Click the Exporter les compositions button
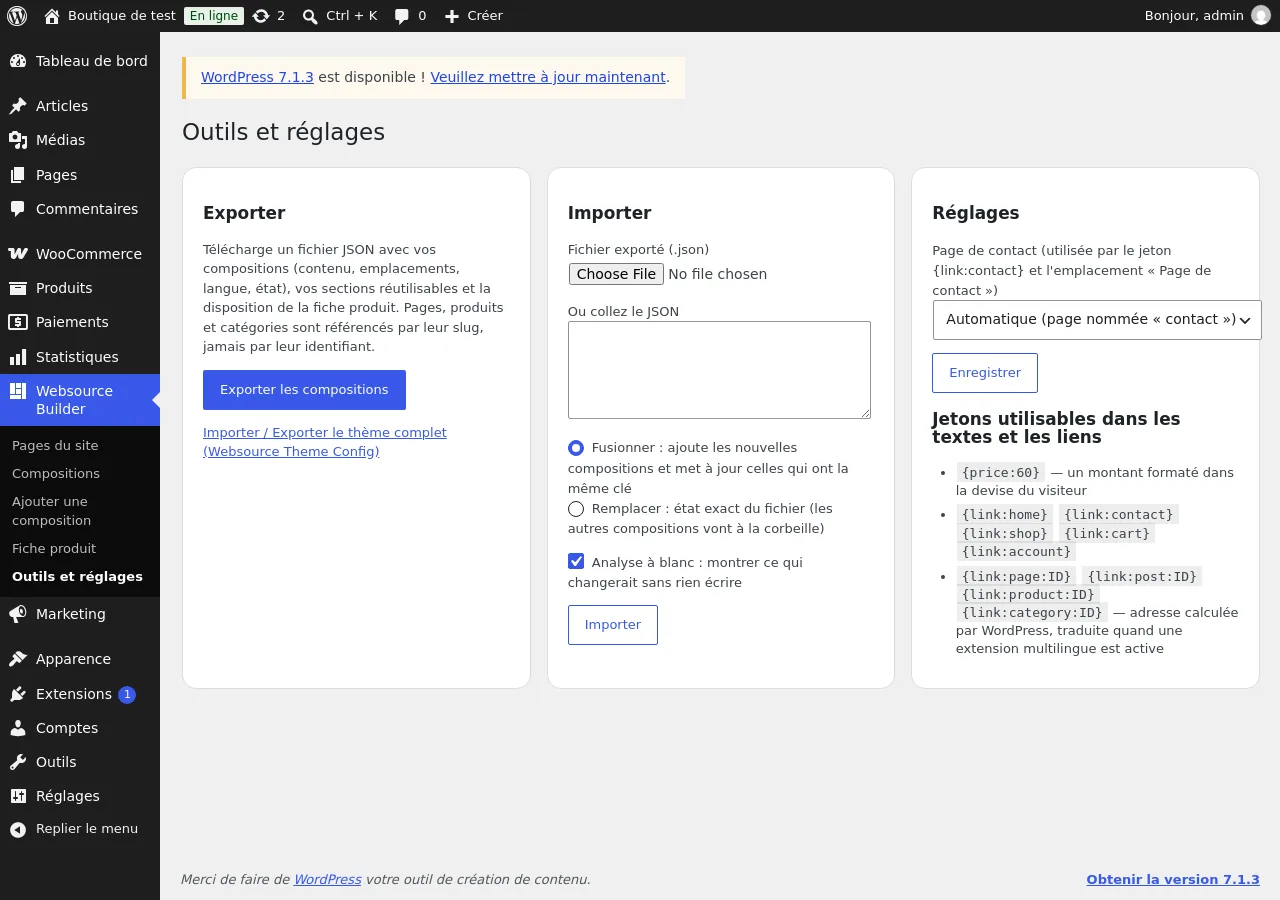This screenshot has height=900, width=1280. [304, 390]
